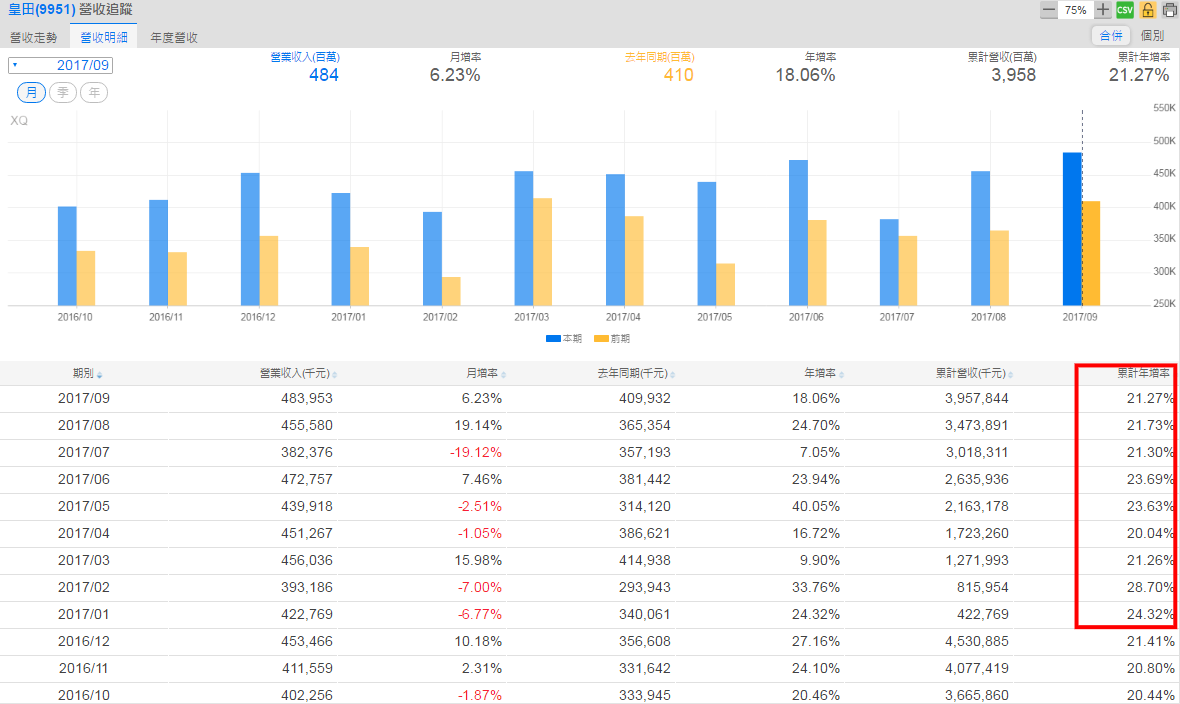Click revenue cell 382,376 in the 2017/07 row
This screenshot has height=704, width=1180.
tap(307, 453)
